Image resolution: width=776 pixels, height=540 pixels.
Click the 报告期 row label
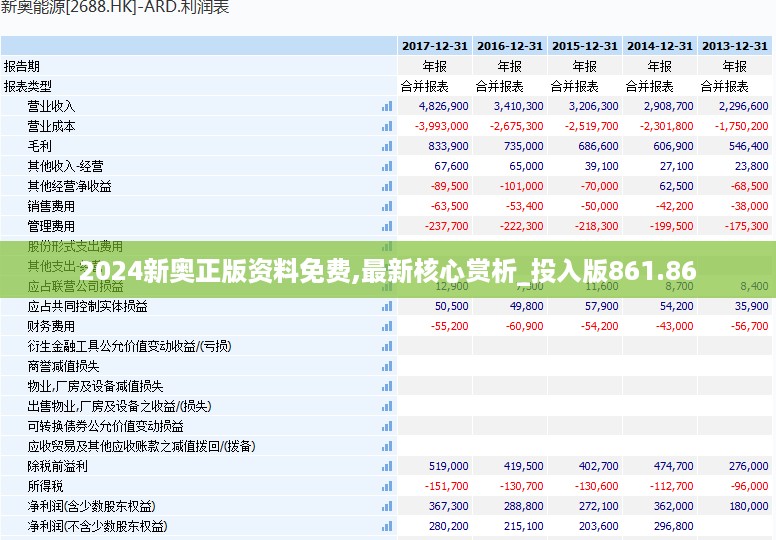(x=22, y=66)
